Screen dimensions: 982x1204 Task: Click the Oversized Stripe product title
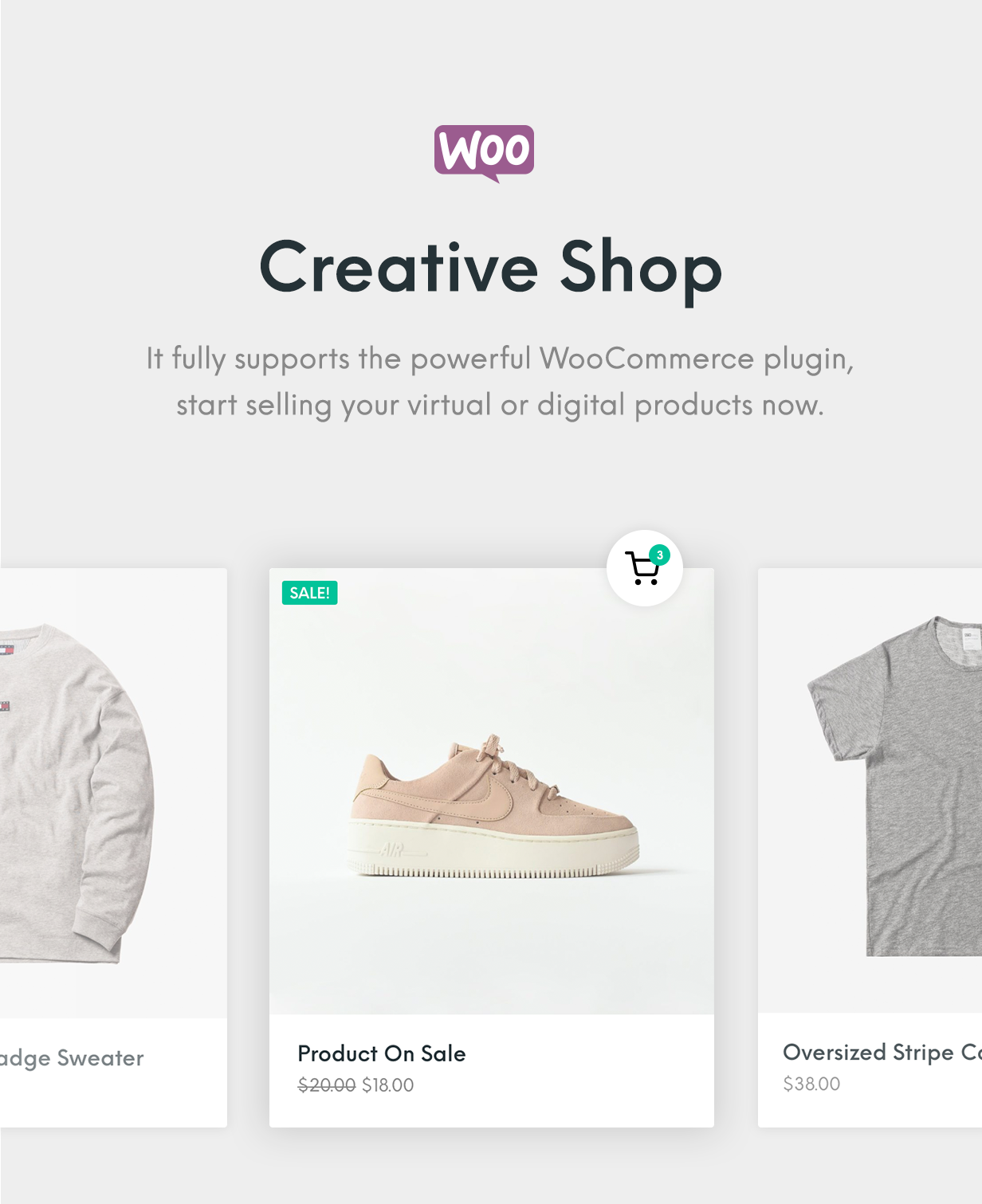click(882, 1053)
